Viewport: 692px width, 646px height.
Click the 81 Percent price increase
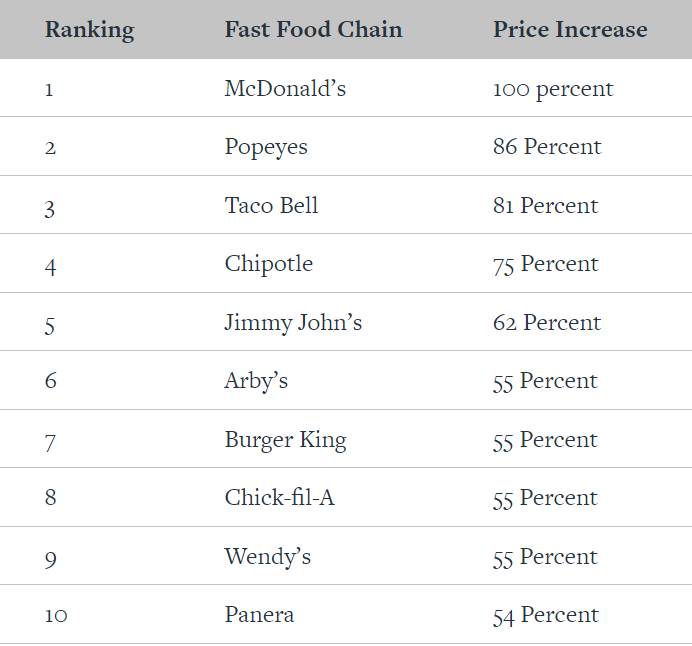545,206
